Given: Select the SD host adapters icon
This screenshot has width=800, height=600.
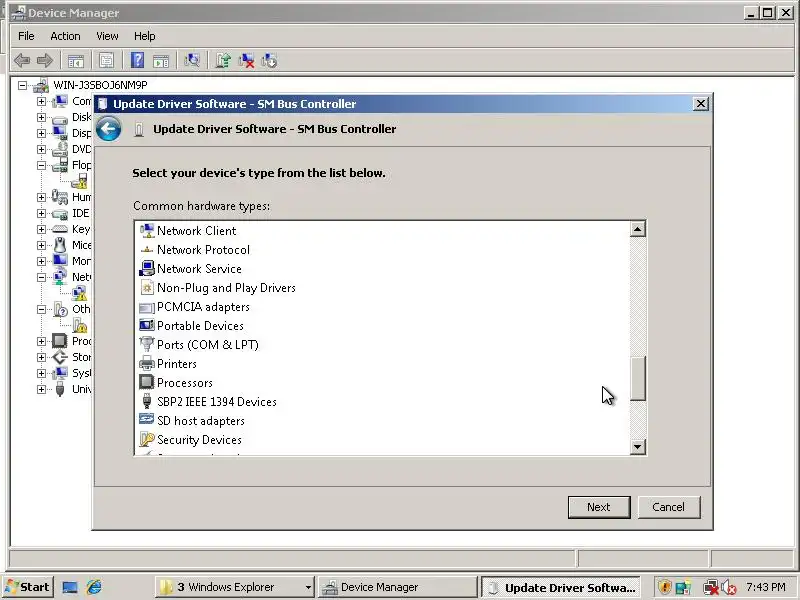Looking at the screenshot, I should (x=147, y=420).
